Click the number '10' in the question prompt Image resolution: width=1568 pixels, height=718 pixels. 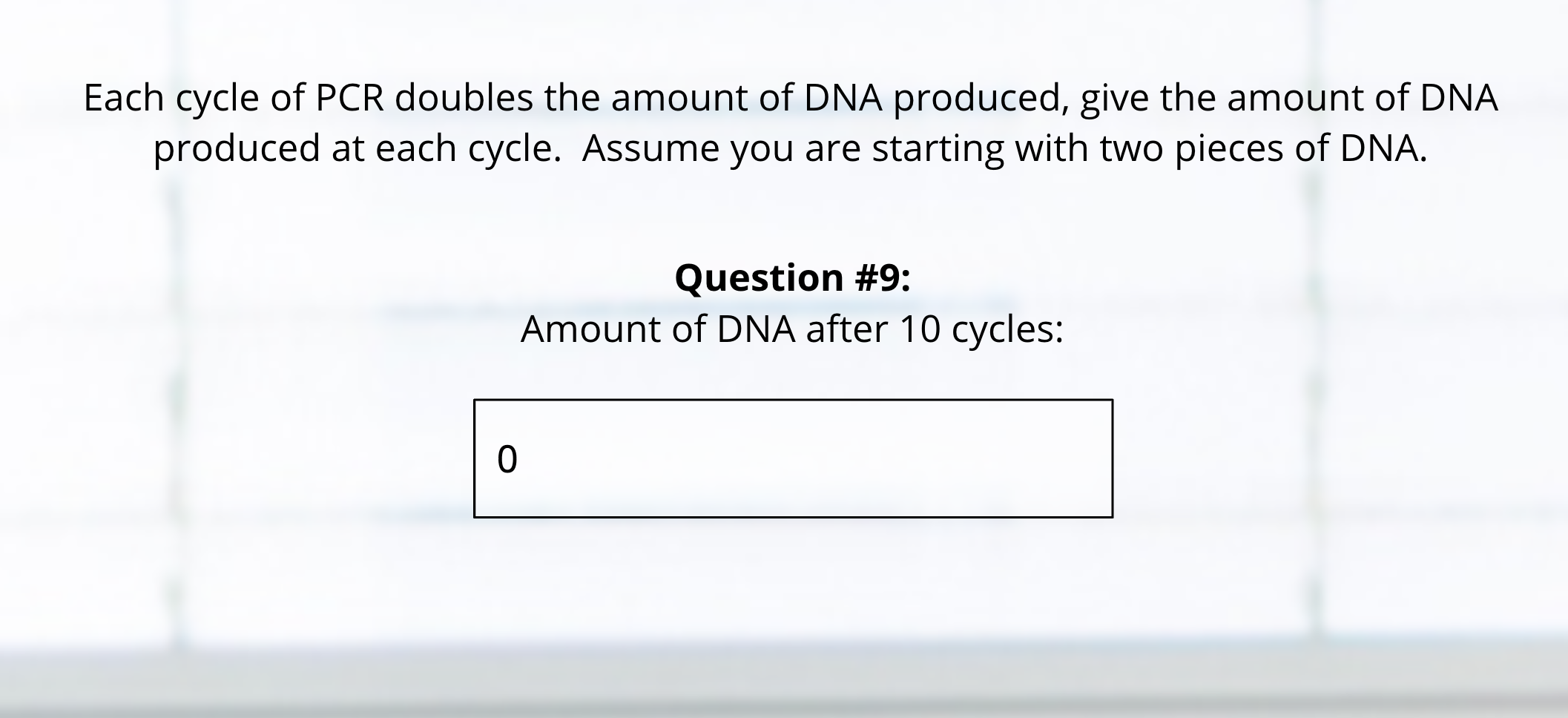tap(920, 329)
